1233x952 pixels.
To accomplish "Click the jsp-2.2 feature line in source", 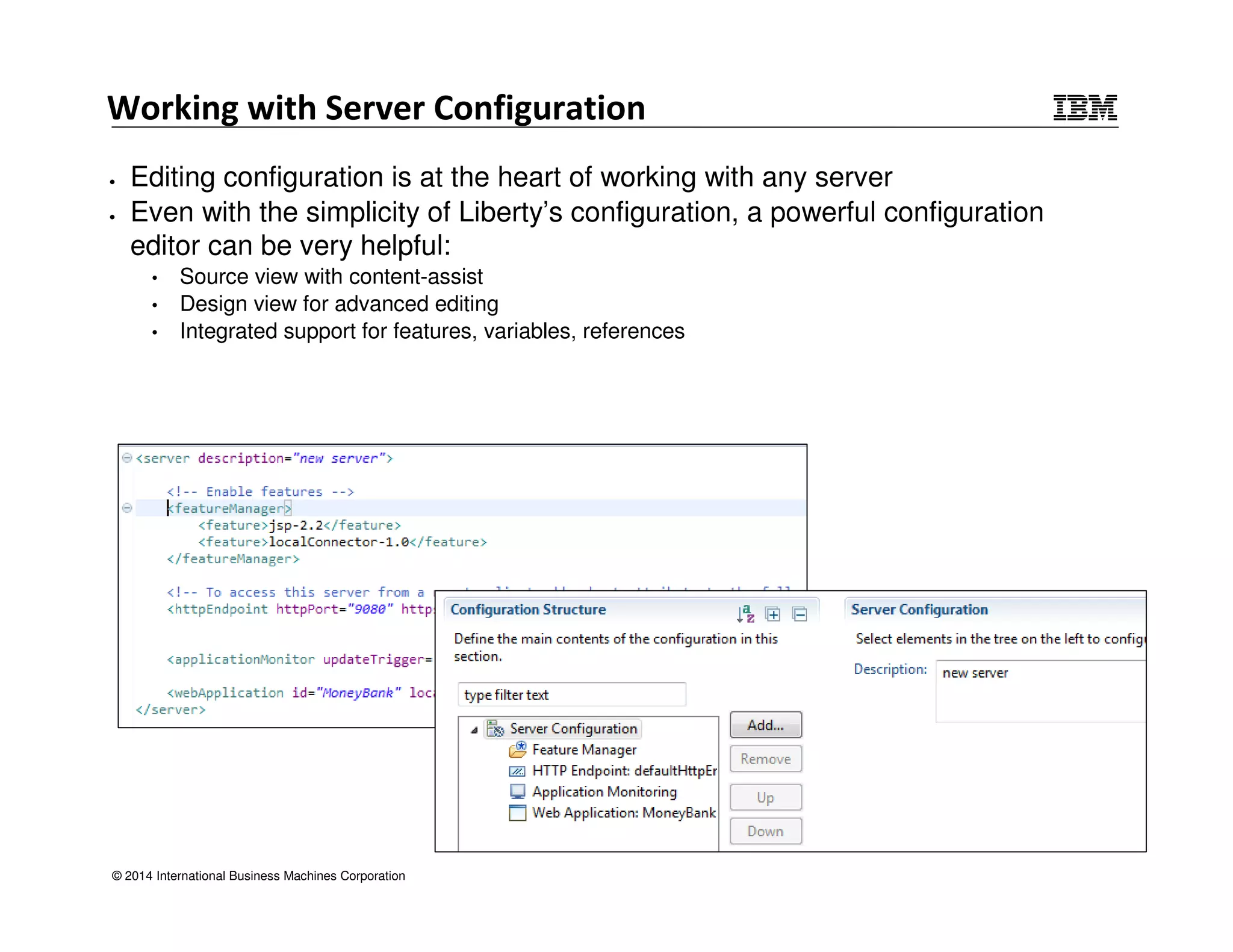I will 299,525.
